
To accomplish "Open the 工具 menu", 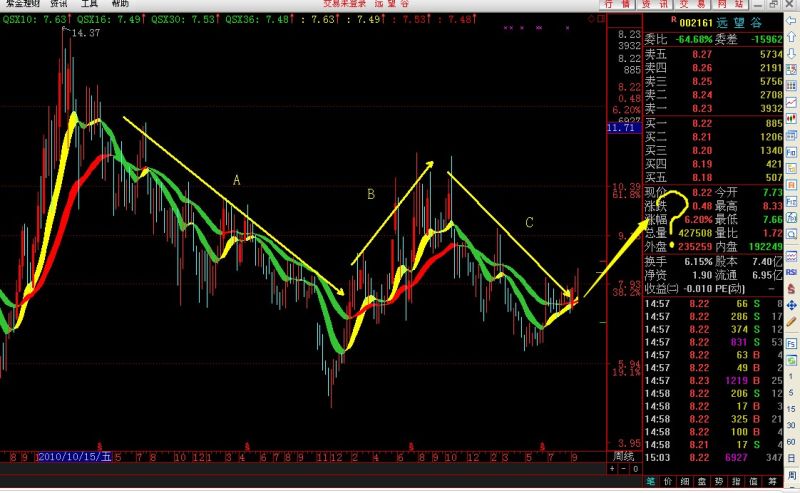I will tap(90, 4).
